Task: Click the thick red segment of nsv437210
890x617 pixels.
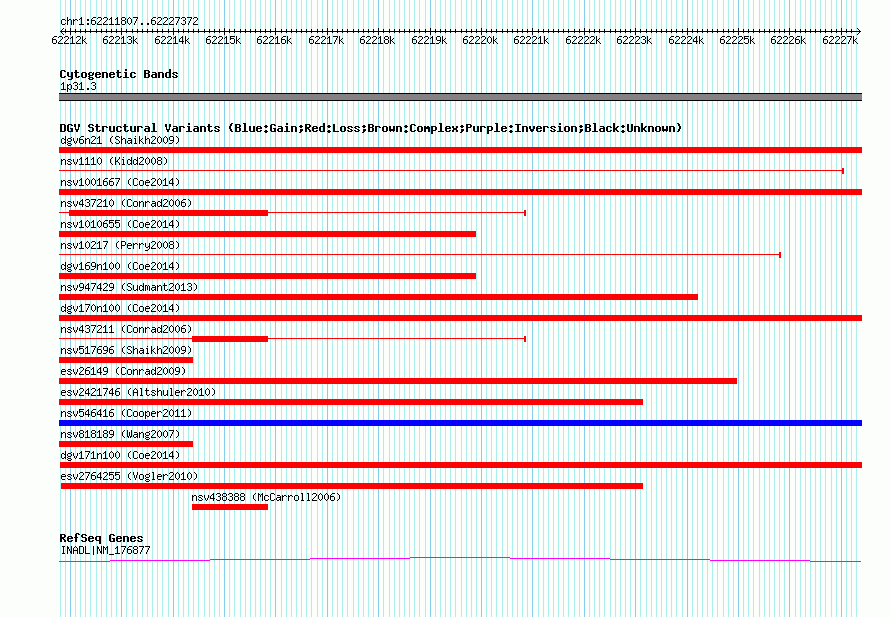Action: [169, 213]
